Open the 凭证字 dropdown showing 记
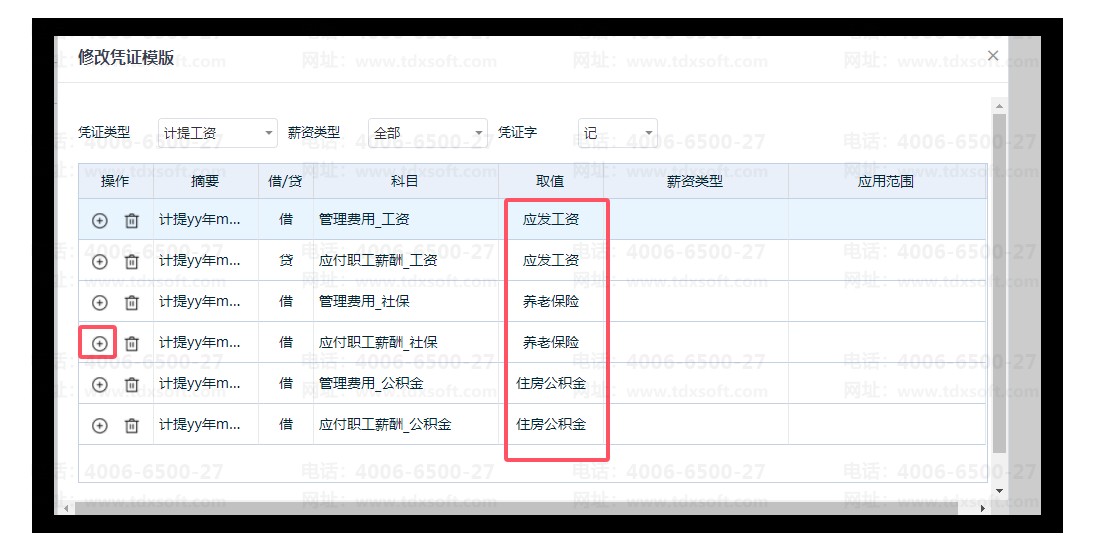Viewport: 1095px width, 551px height. tap(617, 133)
